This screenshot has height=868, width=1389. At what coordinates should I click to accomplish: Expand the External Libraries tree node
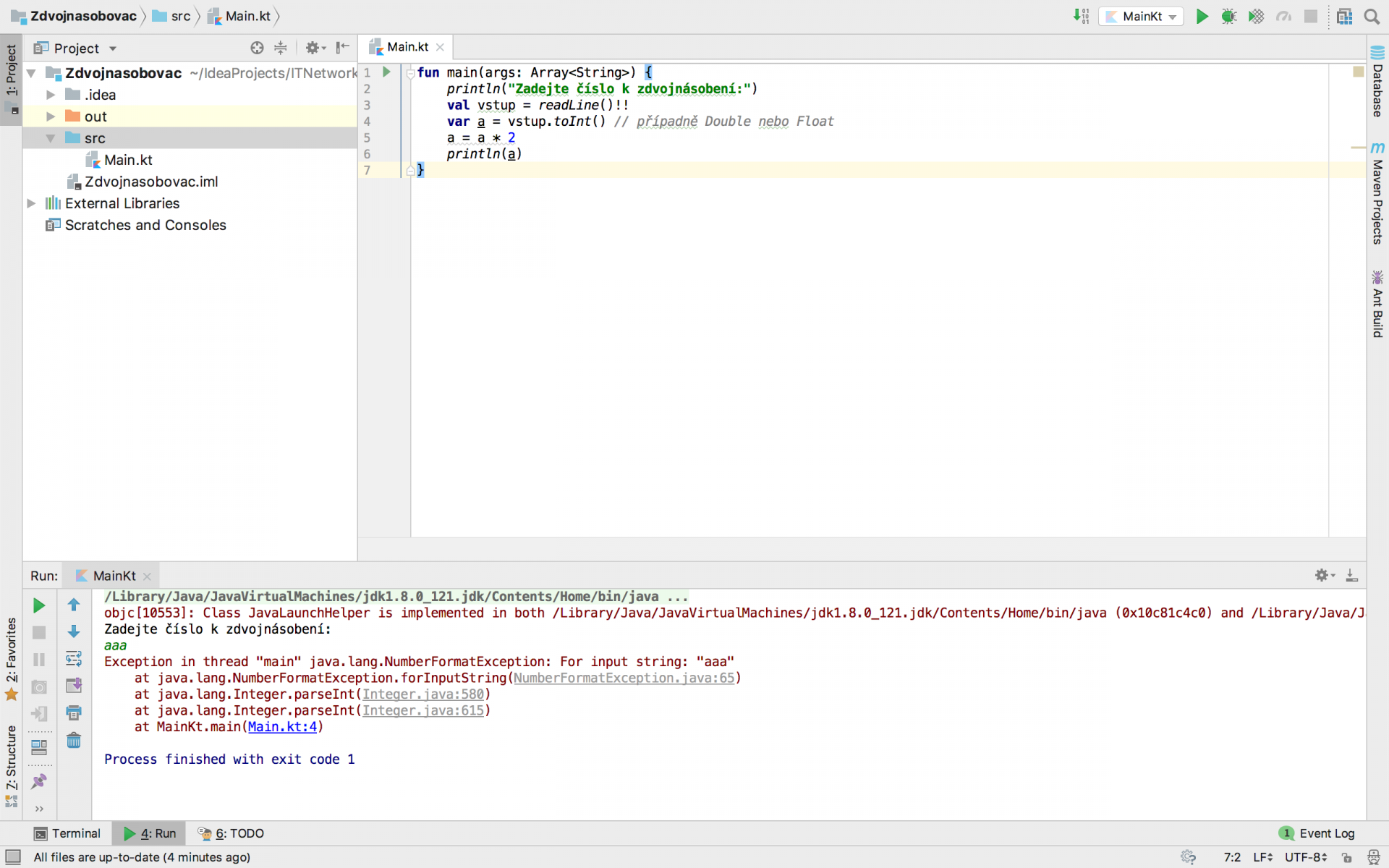32,203
